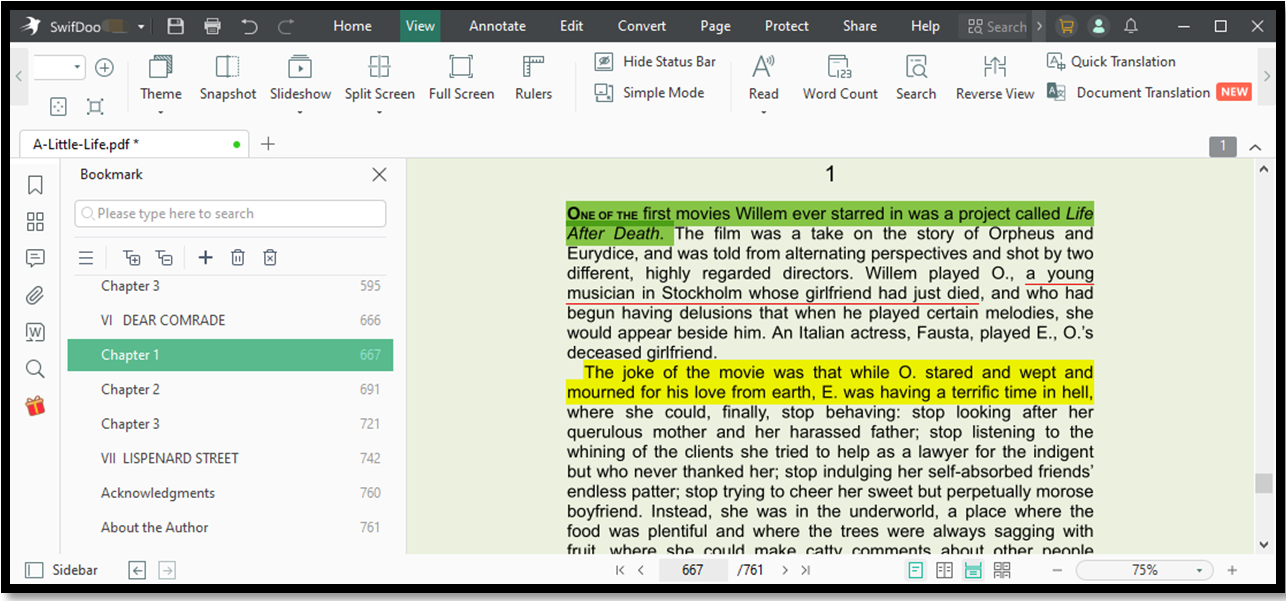Image resolution: width=1286 pixels, height=601 pixels.
Task: Enter Full Screen mode
Action: [461, 78]
